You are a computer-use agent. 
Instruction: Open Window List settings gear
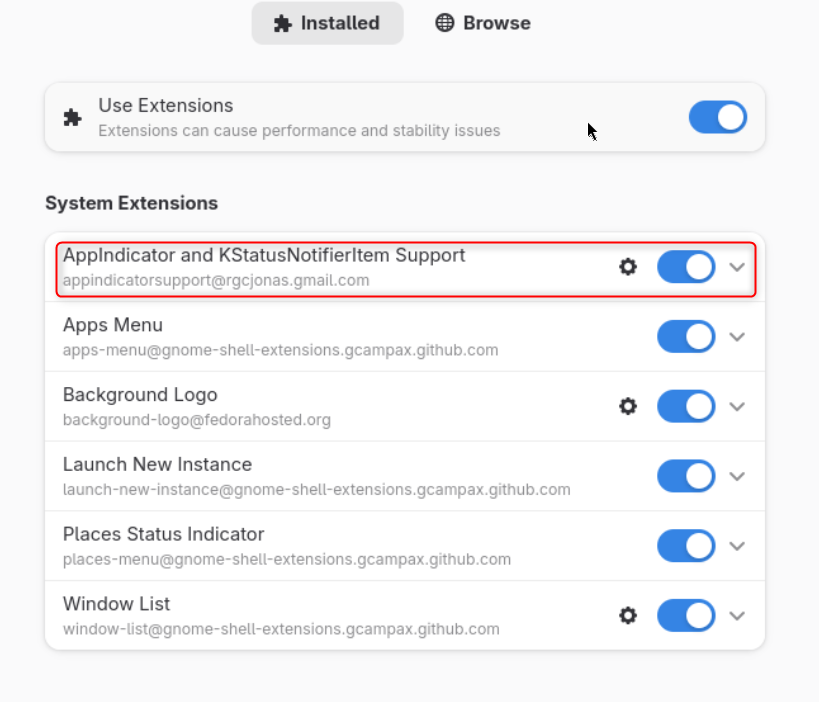628,615
